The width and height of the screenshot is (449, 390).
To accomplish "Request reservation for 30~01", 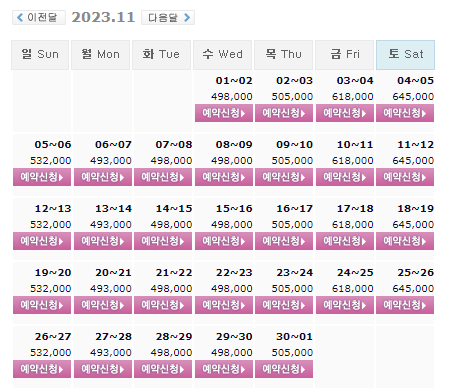I will click(x=284, y=369).
